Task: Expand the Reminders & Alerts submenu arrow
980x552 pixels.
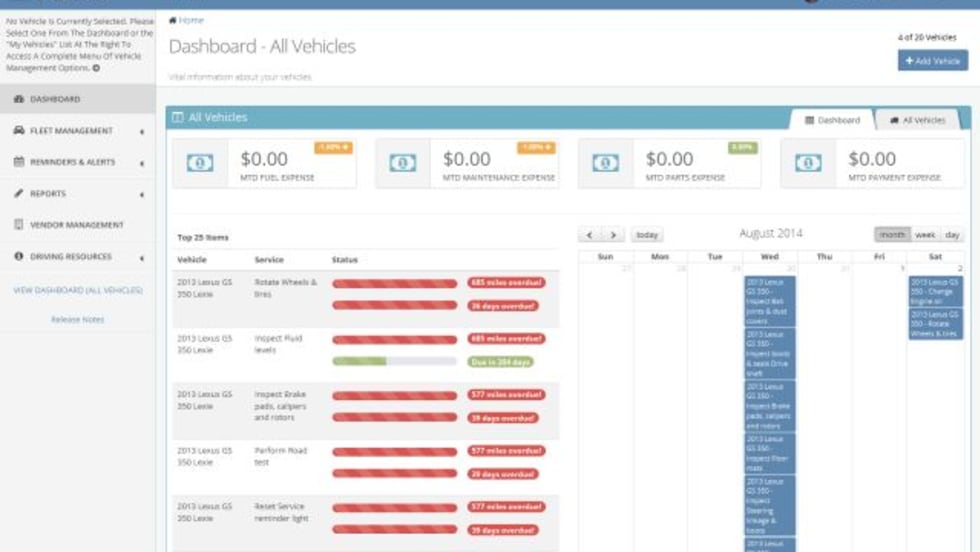Action: tap(141, 163)
